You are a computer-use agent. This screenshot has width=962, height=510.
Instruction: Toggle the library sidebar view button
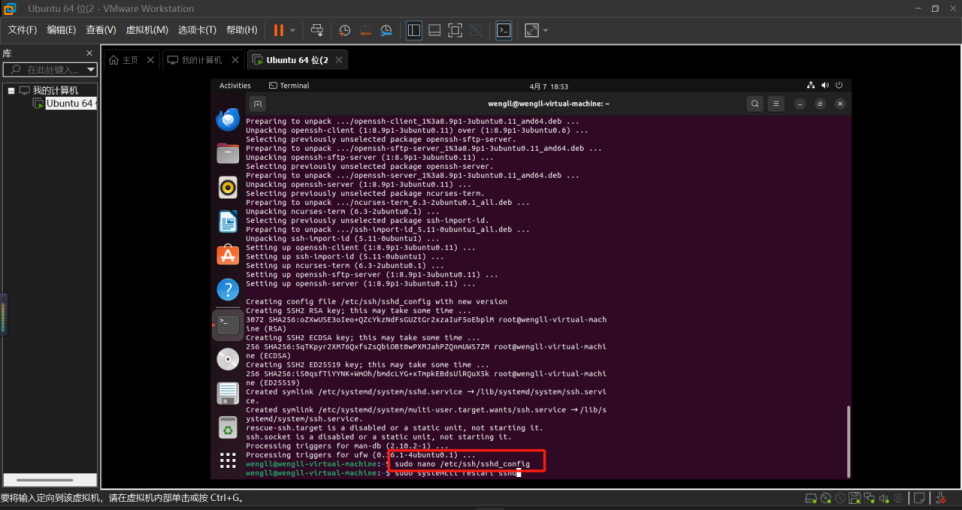coord(414,30)
